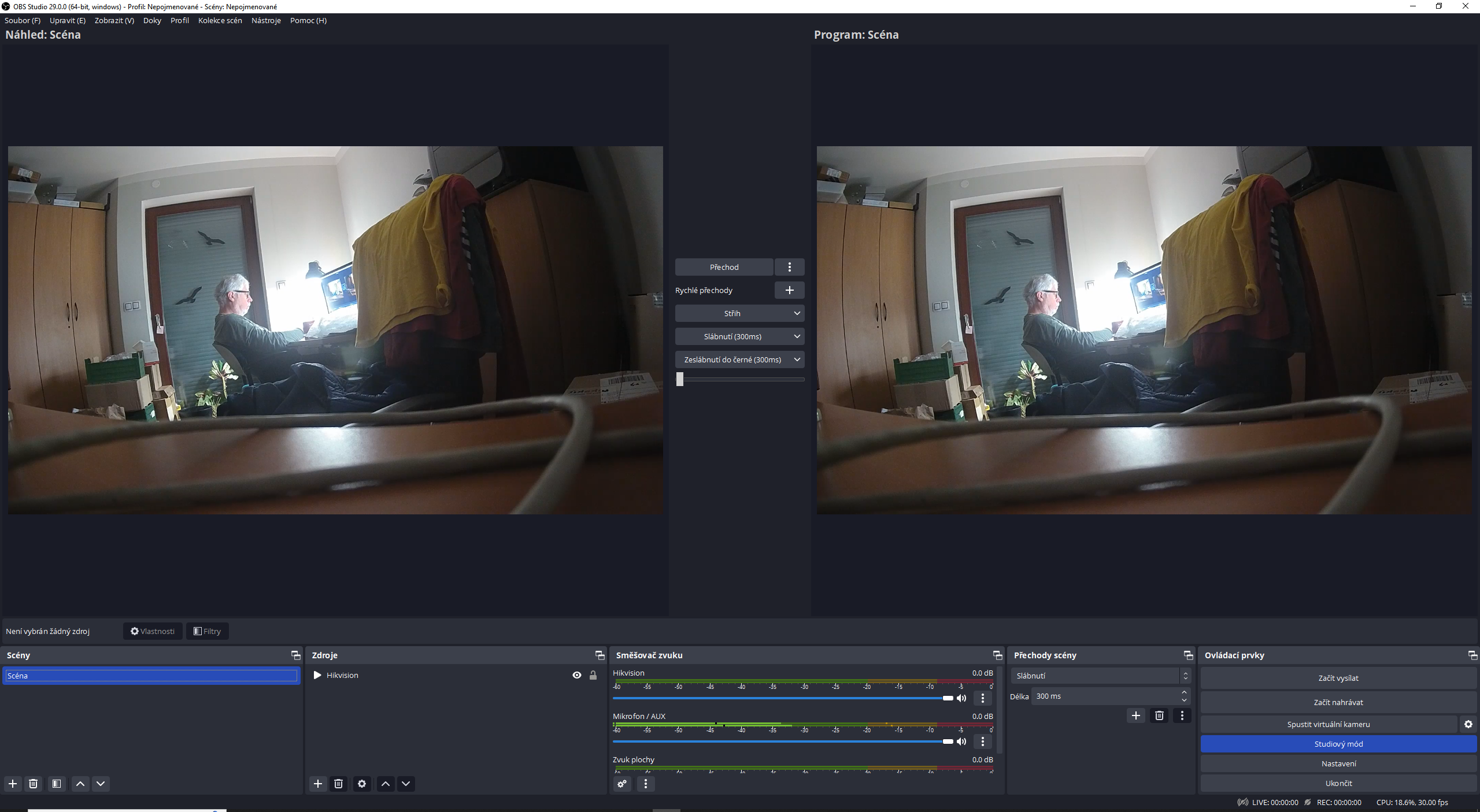
Task: Delete selected source using trash icon
Action: pos(339,784)
